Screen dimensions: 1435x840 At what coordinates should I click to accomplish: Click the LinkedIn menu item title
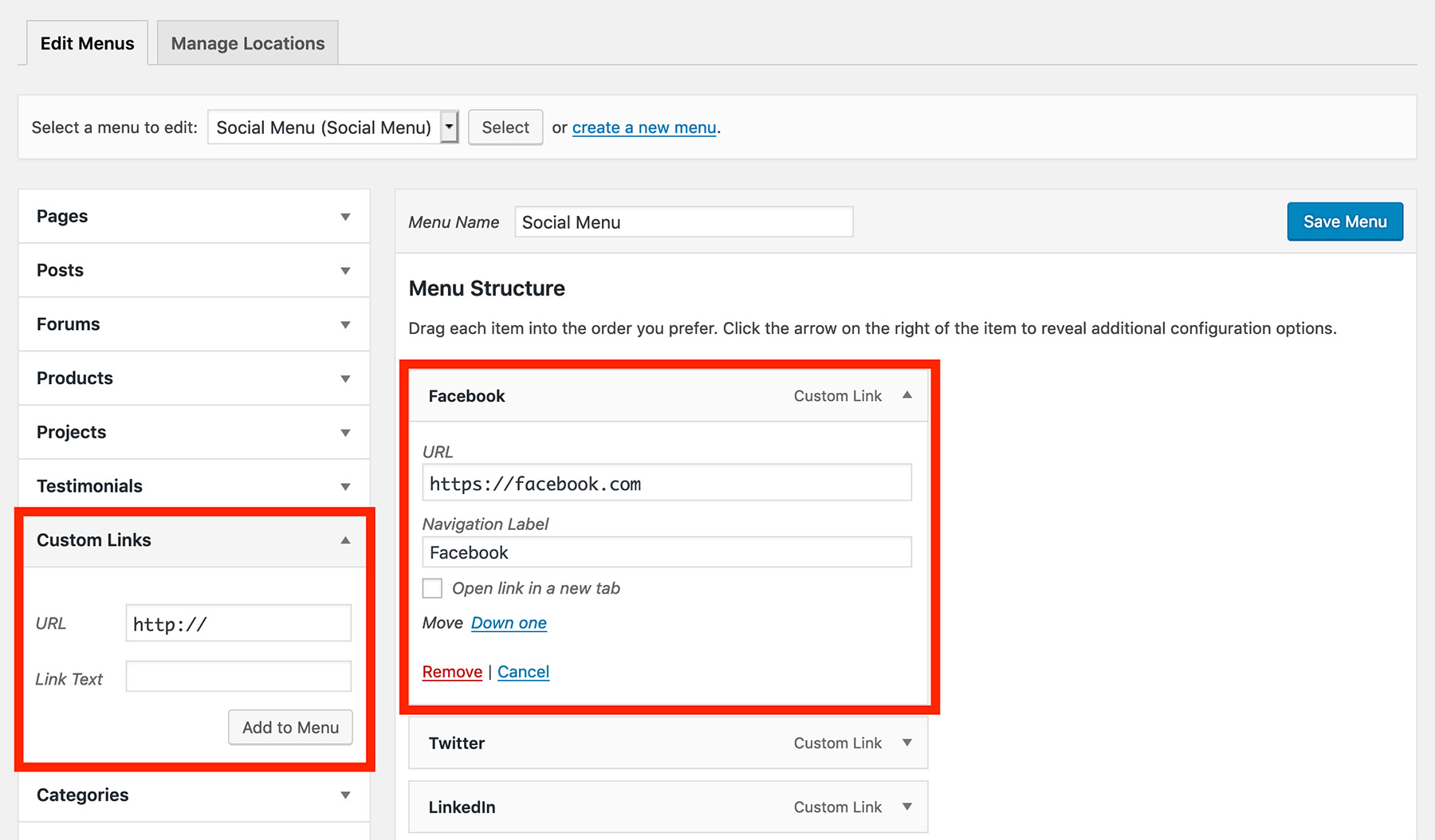tap(462, 807)
